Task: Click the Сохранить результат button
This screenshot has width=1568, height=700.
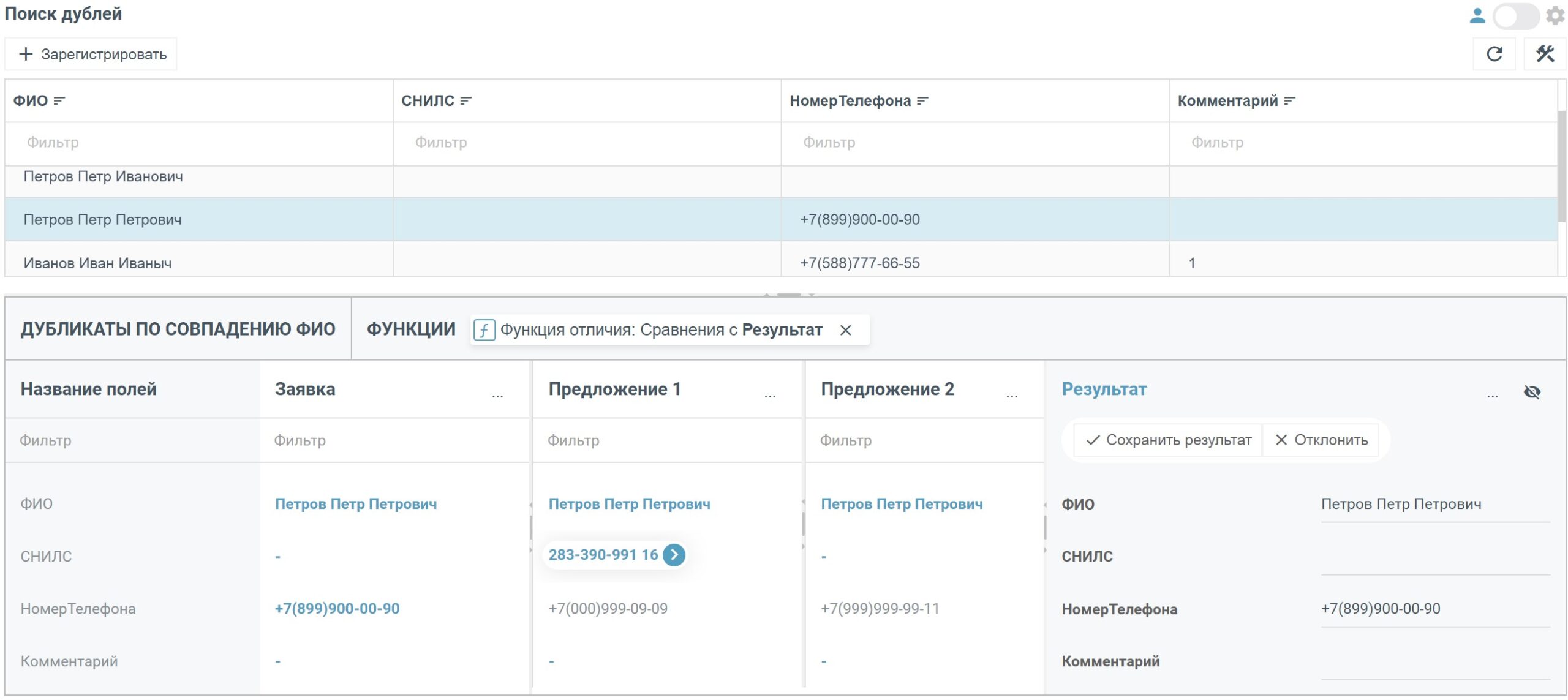Action: [x=1169, y=440]
